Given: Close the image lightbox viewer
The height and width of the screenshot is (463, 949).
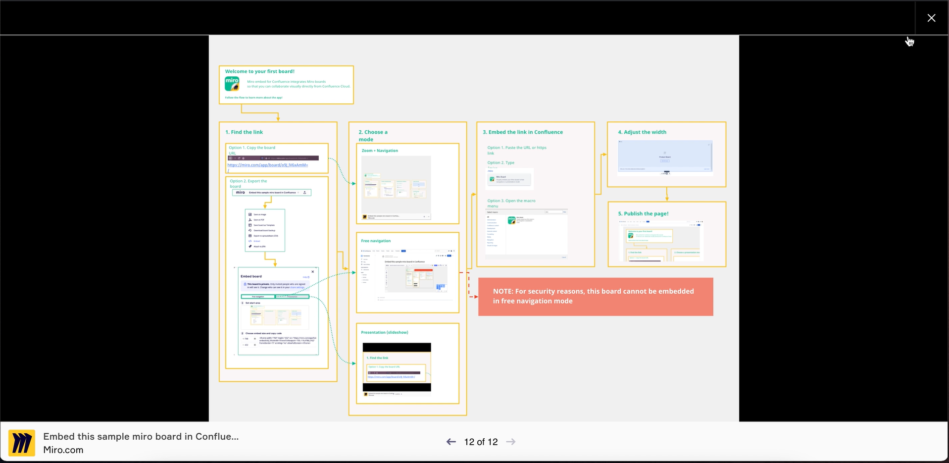Looking at the screenshot, I should pos(931,18).
